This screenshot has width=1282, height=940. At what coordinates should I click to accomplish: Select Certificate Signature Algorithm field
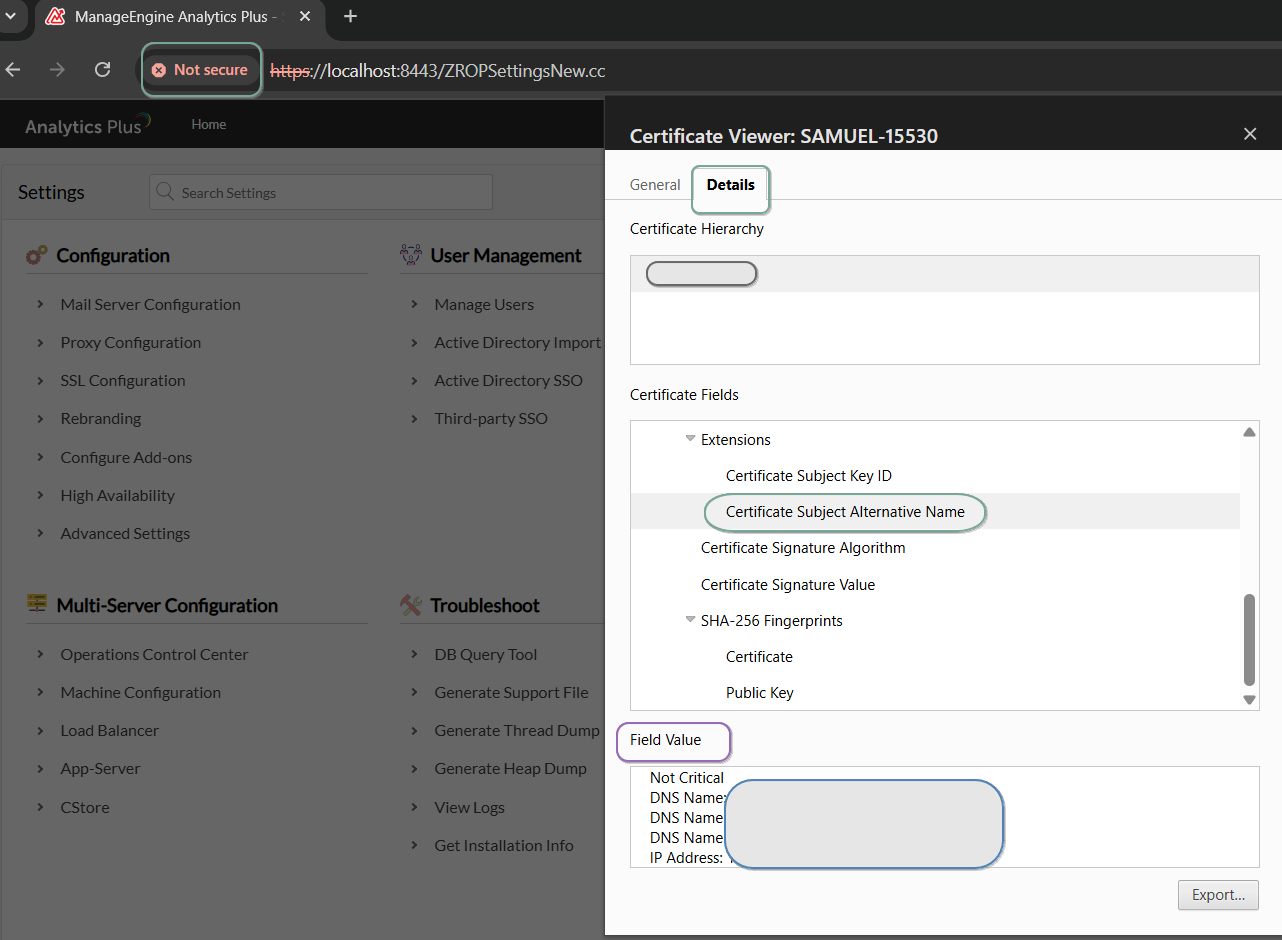pos(803,548)
